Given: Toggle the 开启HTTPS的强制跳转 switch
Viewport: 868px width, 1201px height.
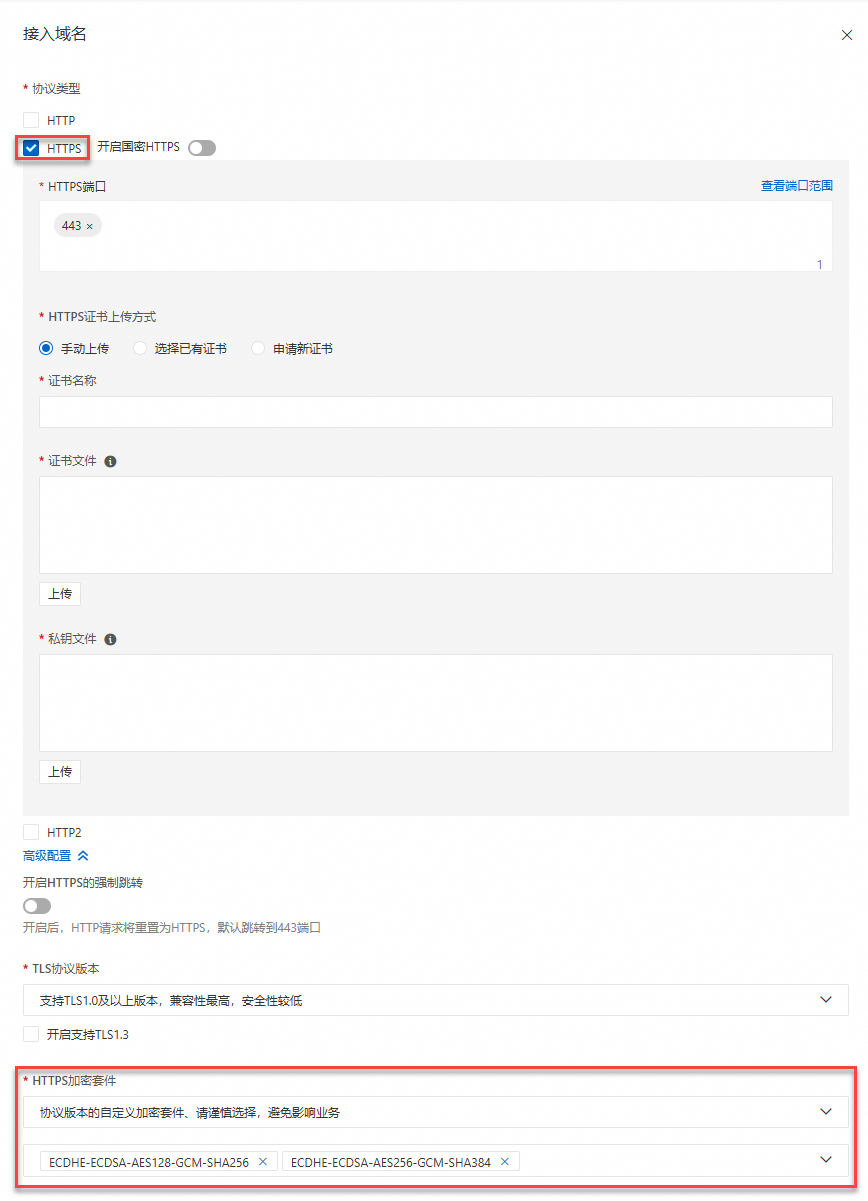Looking at the screenshot, I should pos(37,906).
